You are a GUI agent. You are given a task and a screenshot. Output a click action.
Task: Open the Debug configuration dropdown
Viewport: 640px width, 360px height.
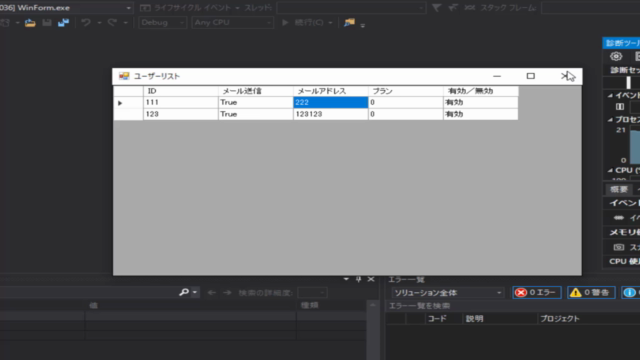[162, 22]
